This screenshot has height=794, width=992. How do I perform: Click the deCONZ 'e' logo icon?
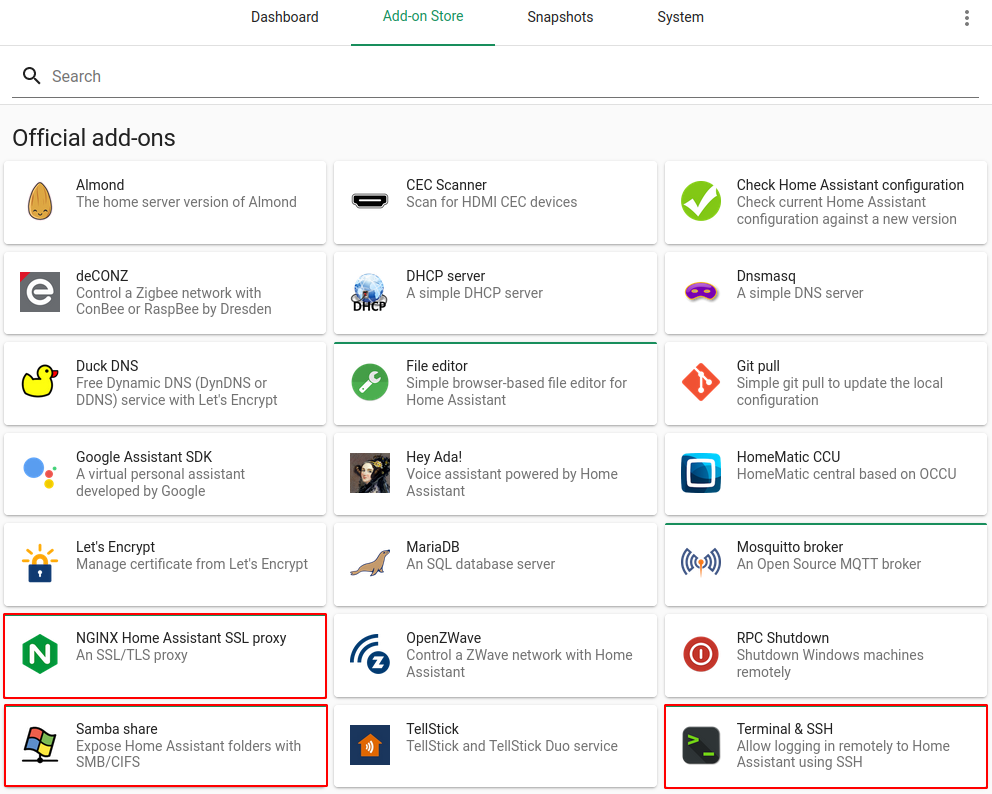point(40,292)
